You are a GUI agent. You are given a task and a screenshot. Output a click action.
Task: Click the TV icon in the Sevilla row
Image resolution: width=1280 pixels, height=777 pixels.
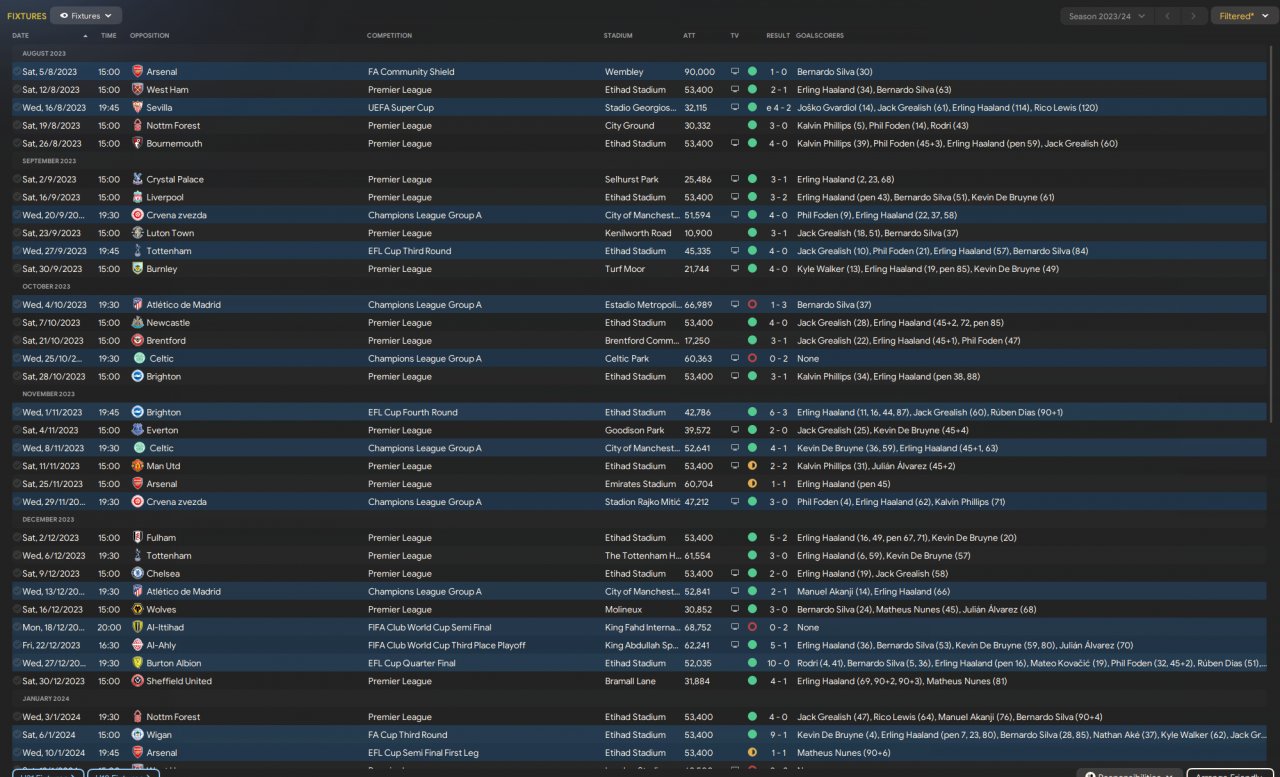click(735, 108)
